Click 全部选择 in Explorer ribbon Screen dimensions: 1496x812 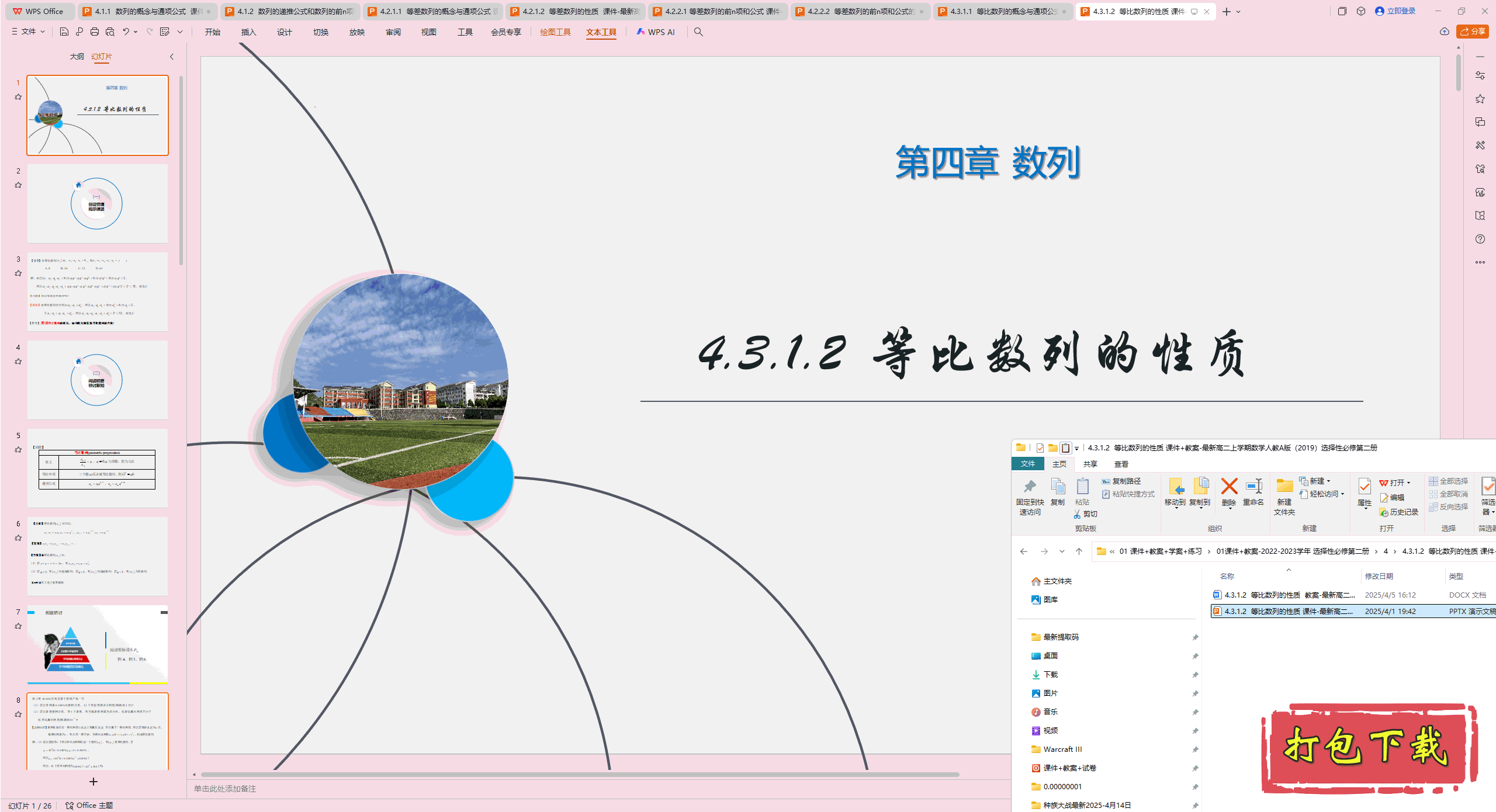coord(1448,481)
